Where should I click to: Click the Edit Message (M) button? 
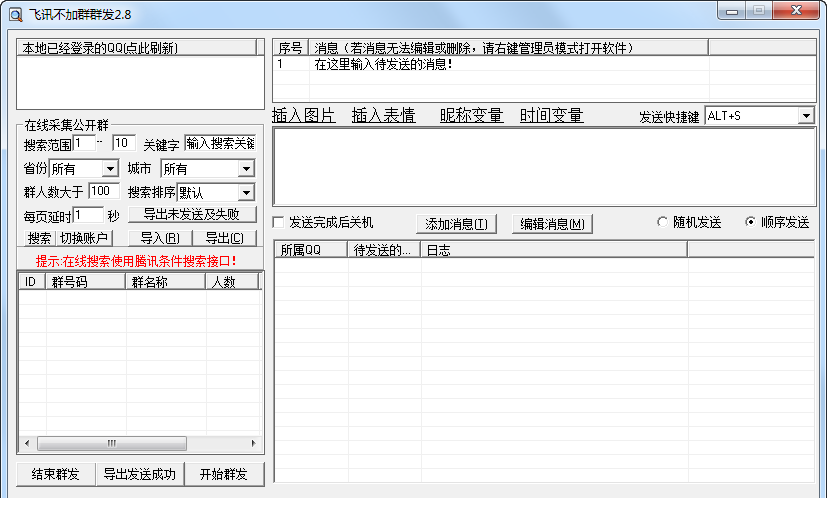tap(552, 224)
